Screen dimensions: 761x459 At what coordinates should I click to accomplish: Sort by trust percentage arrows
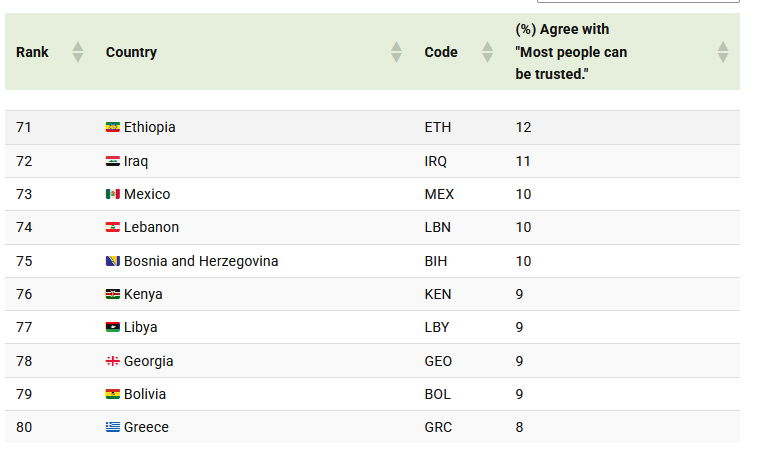point(723,52)
